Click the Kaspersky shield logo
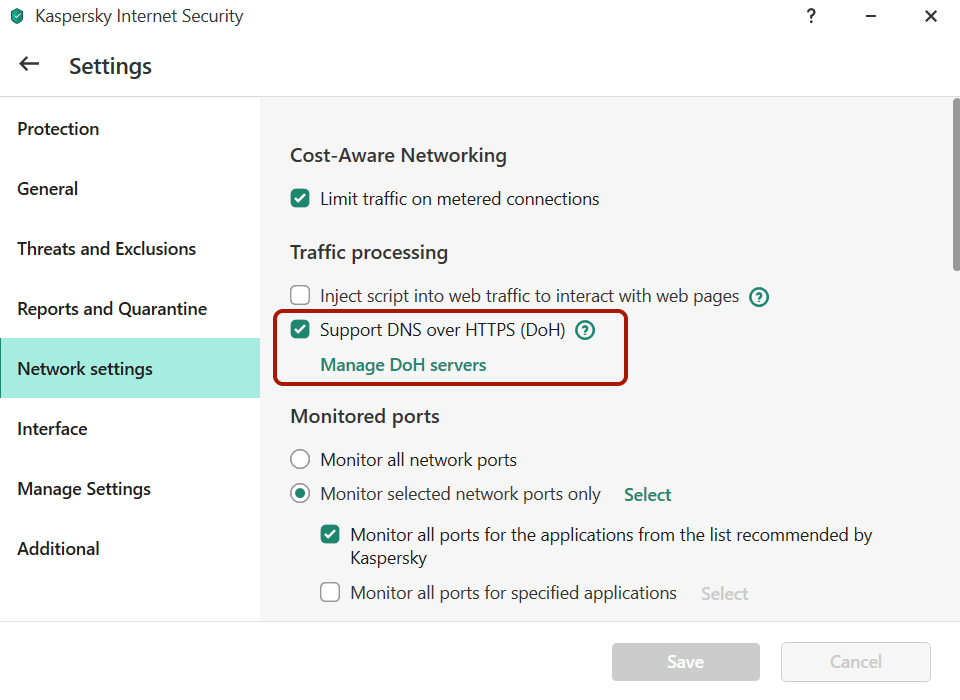960x700 pixels. pos(15,16)
